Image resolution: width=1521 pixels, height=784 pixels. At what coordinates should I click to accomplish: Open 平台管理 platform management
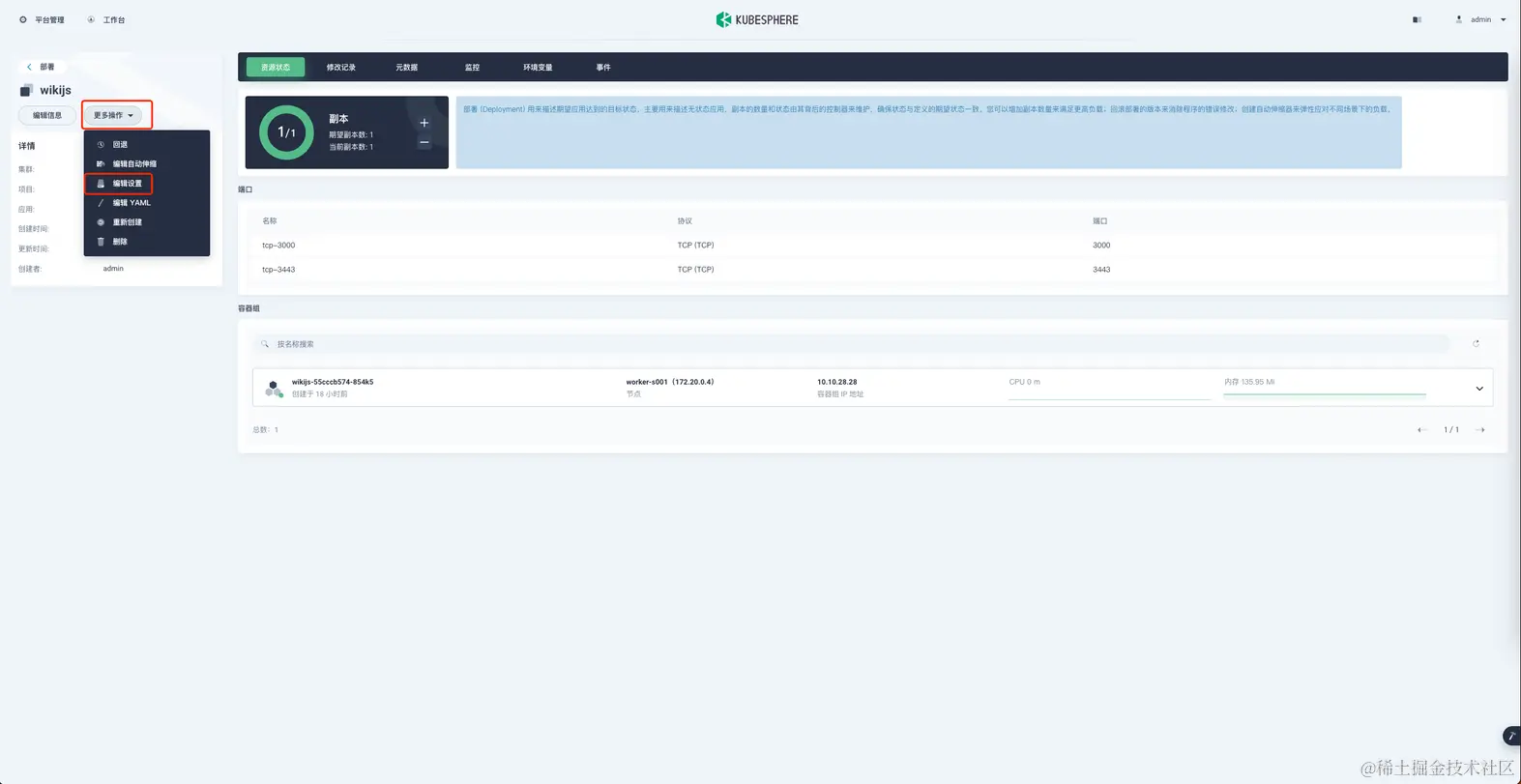pyautogui.click(x=42, y=19)
